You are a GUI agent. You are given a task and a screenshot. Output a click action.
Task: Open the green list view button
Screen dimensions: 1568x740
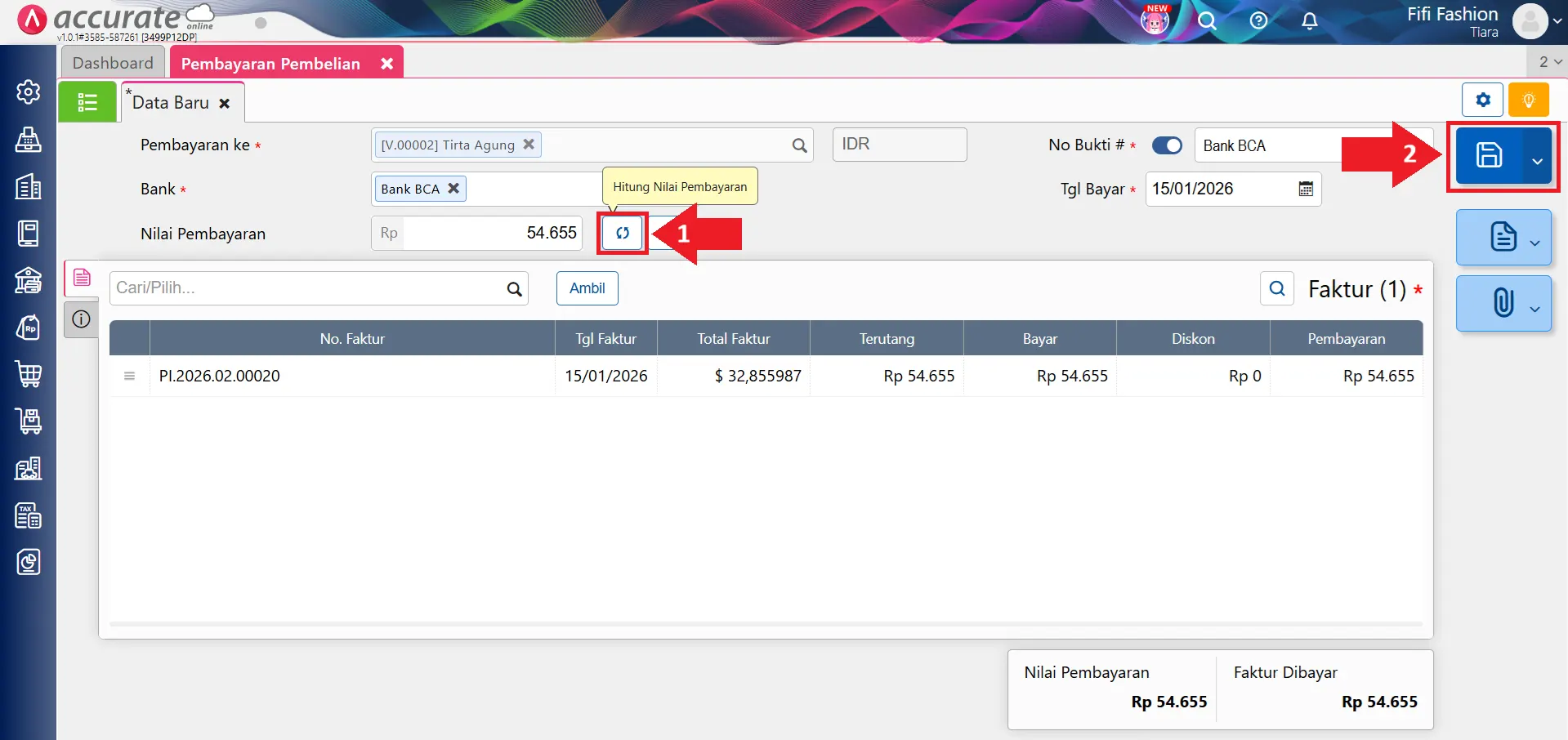tap(87, 102)
